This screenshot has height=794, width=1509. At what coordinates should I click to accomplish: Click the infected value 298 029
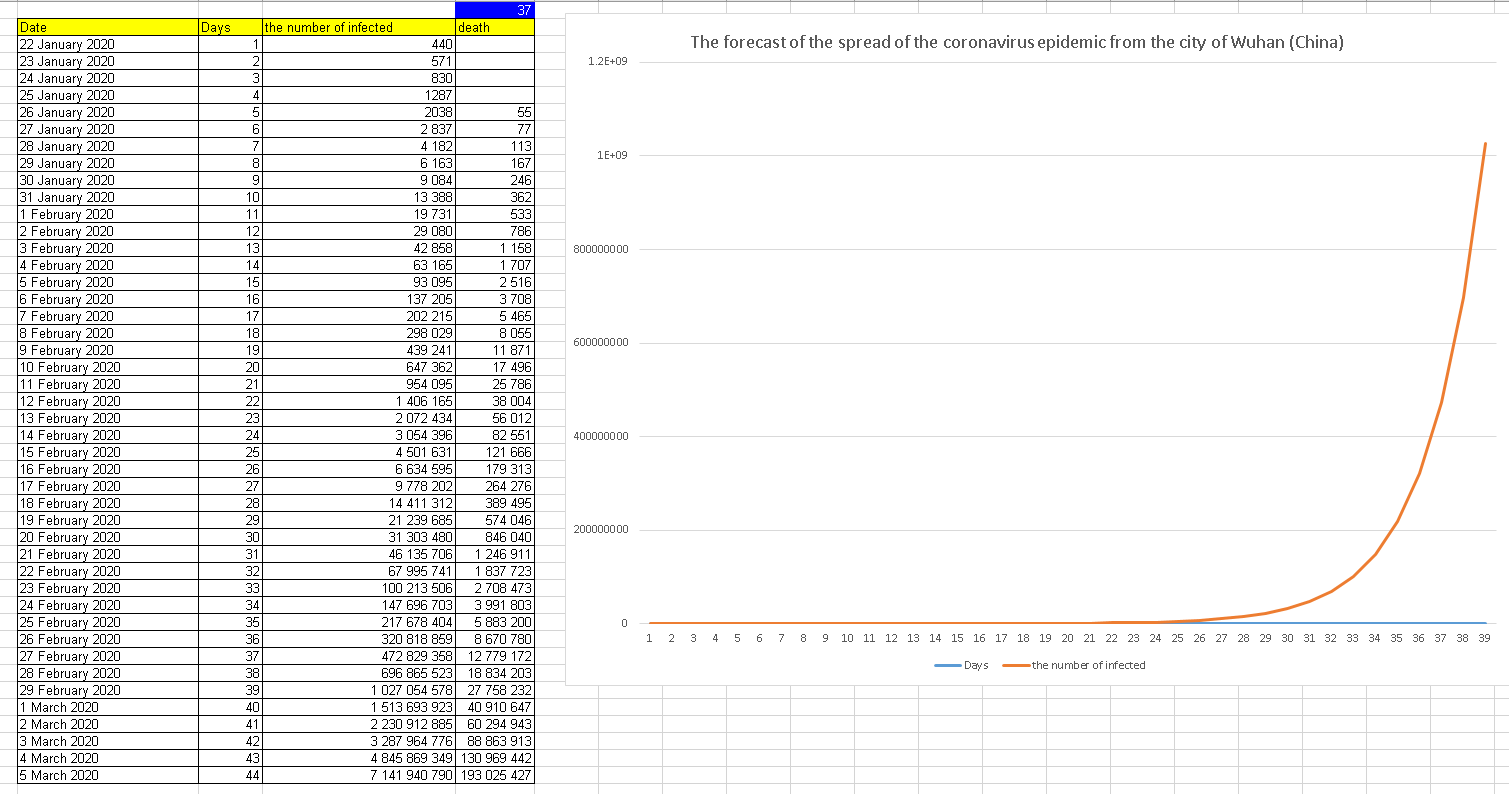click(x=358, y=334)
